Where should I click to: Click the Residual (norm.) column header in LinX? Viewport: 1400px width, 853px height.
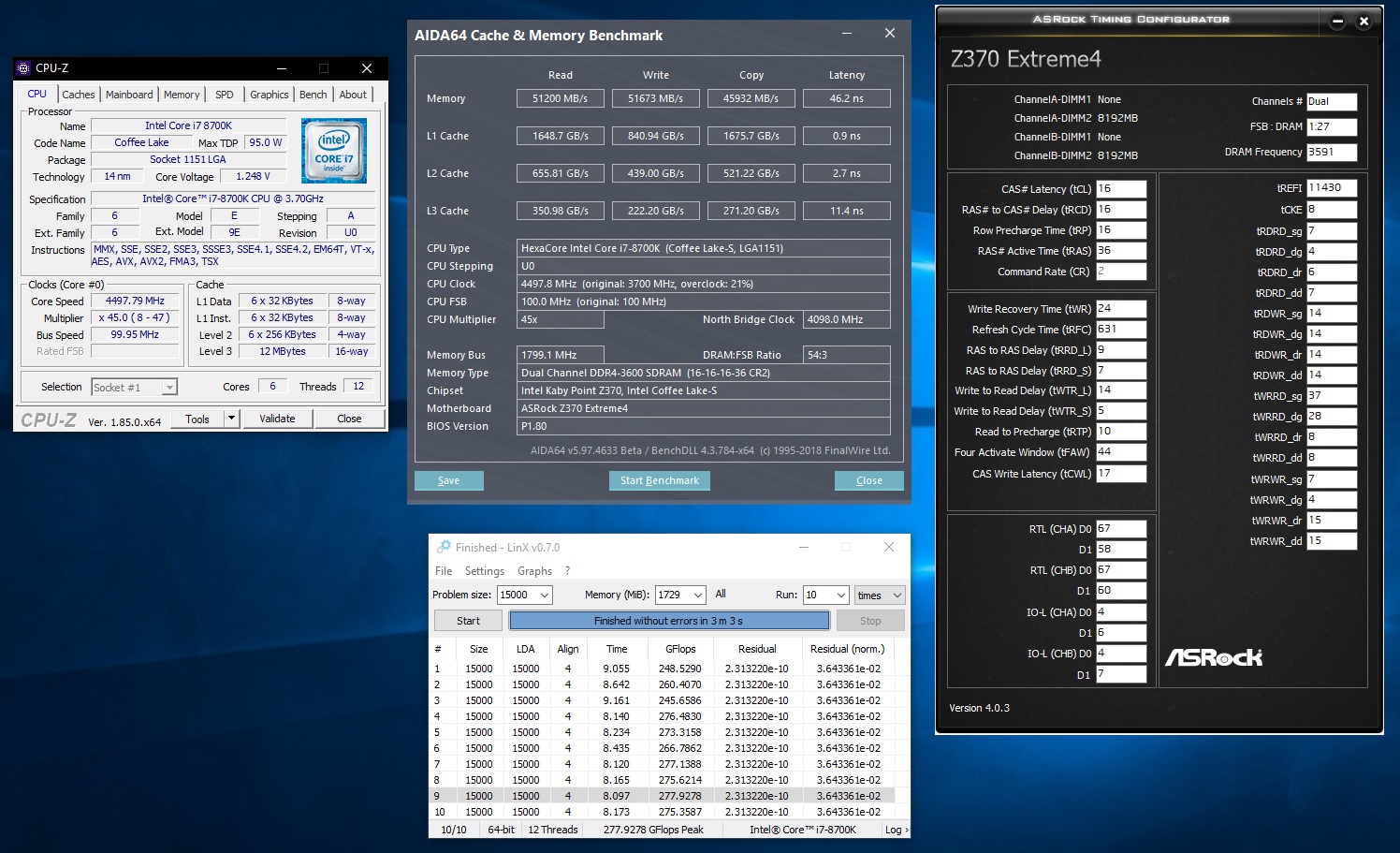tap(847, 649)
